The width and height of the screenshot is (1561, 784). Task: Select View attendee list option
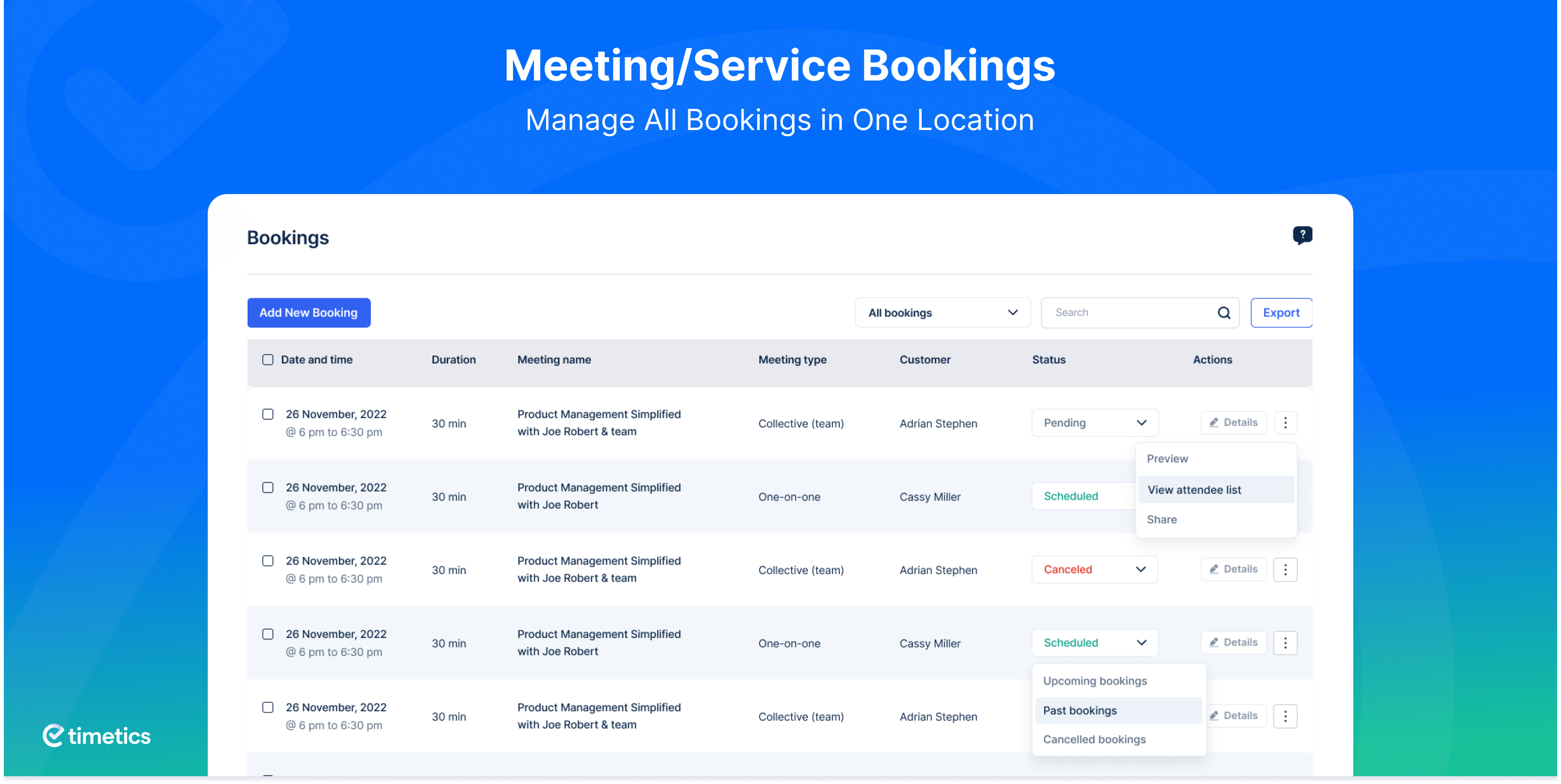[x=1215, y=490]
